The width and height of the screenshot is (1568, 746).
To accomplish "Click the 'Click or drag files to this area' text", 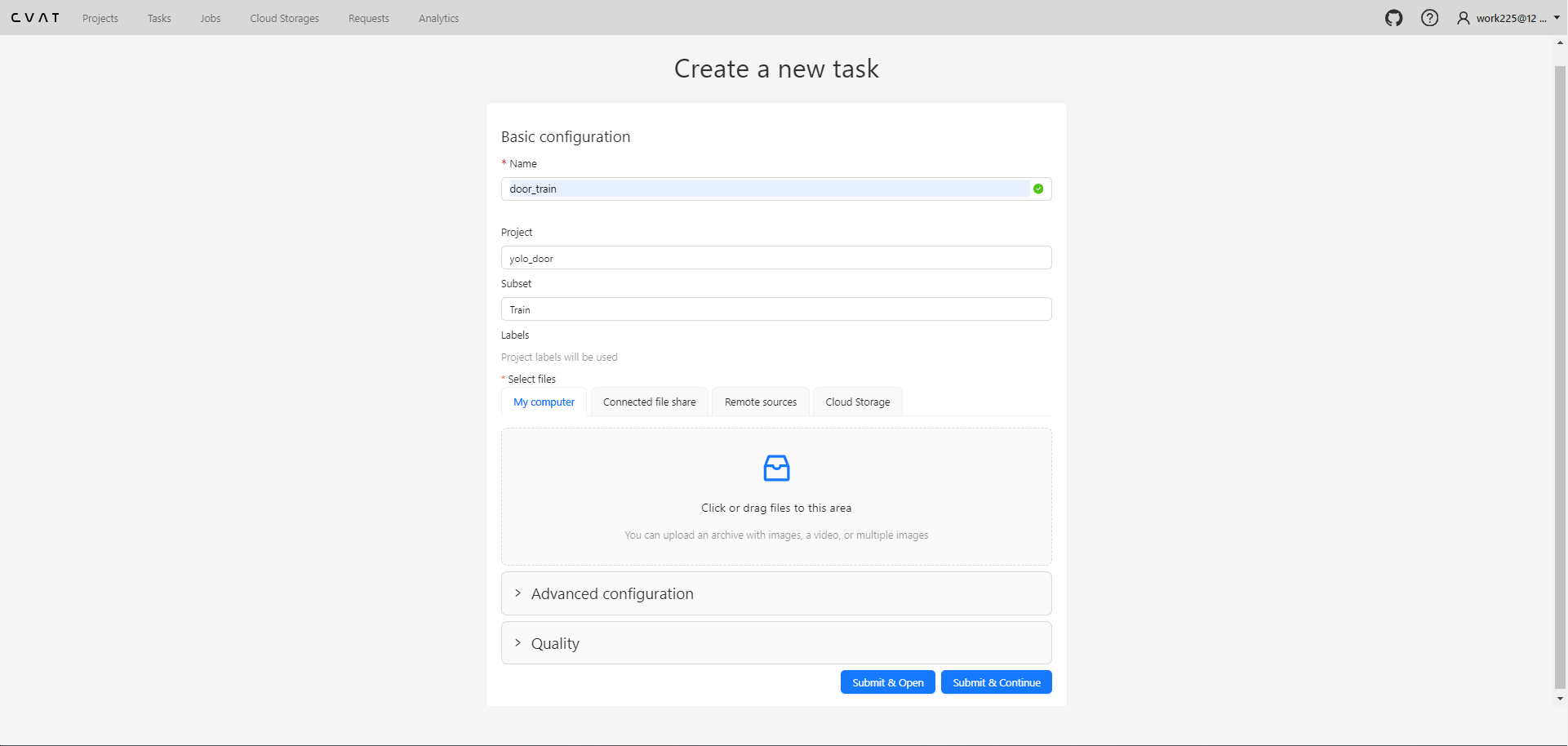I will [x=776, y=508].
